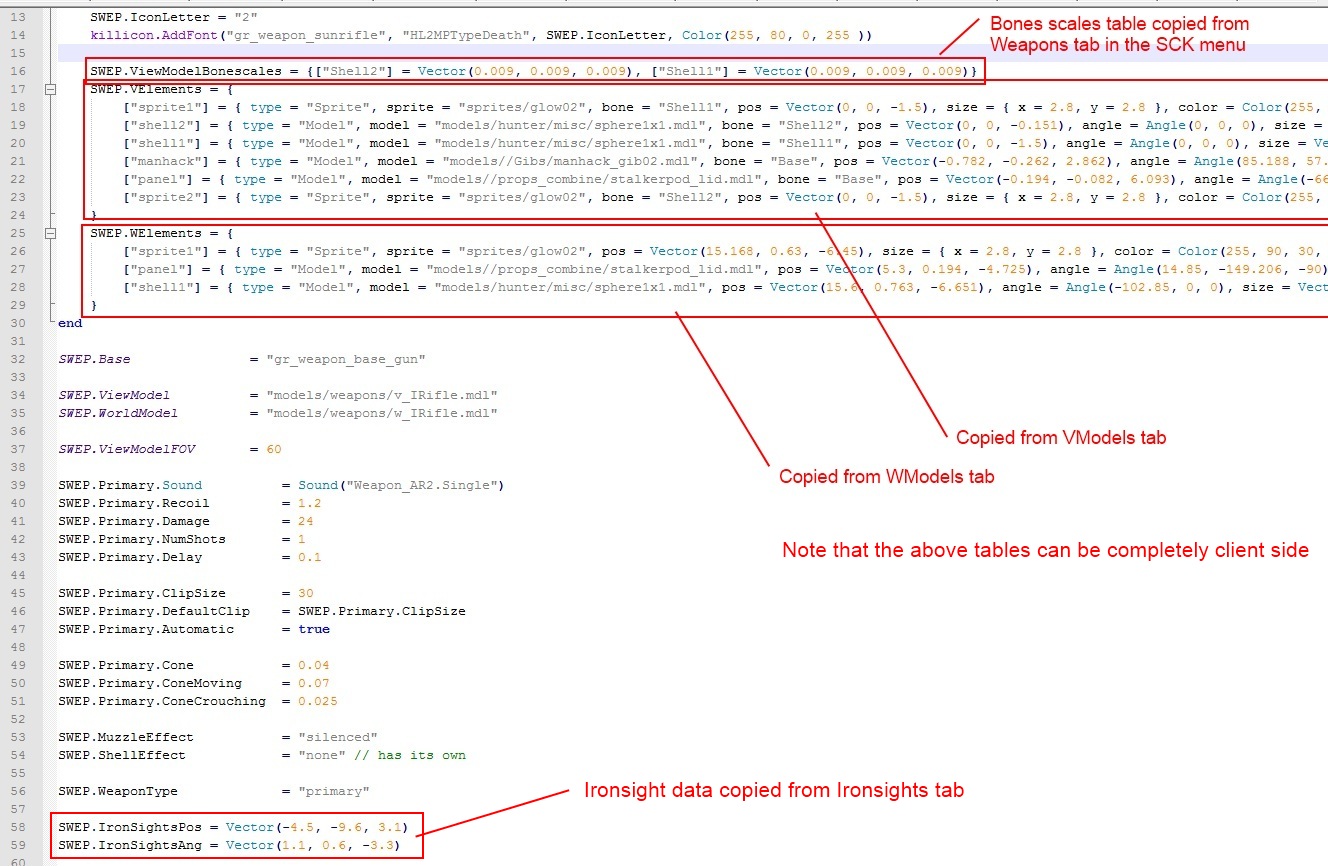Click SWEP.Primary.Cone on line 49

(126, 666)
